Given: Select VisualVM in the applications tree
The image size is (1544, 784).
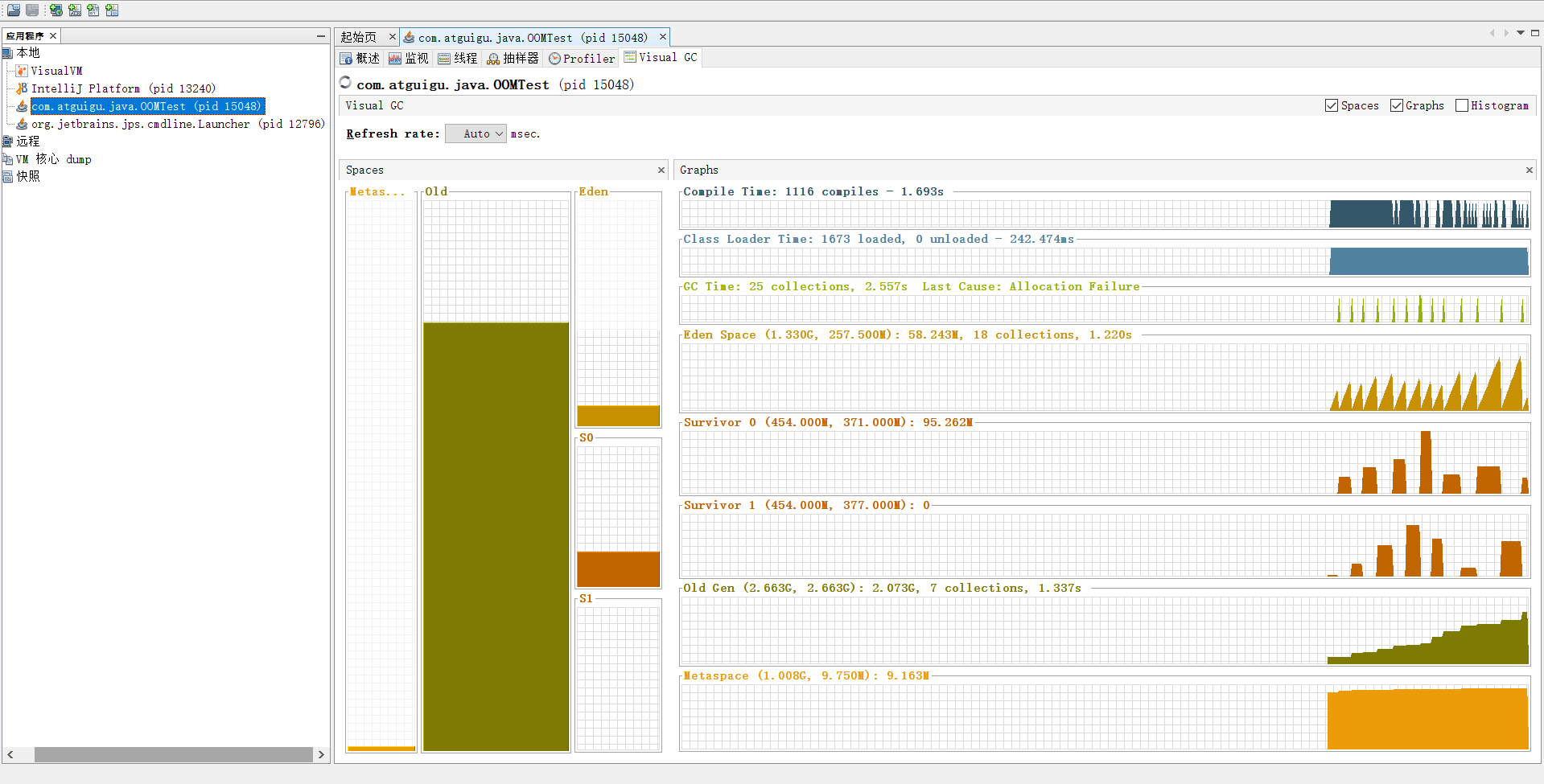Looking at the screenshot, I should click(x=56, y=71).
